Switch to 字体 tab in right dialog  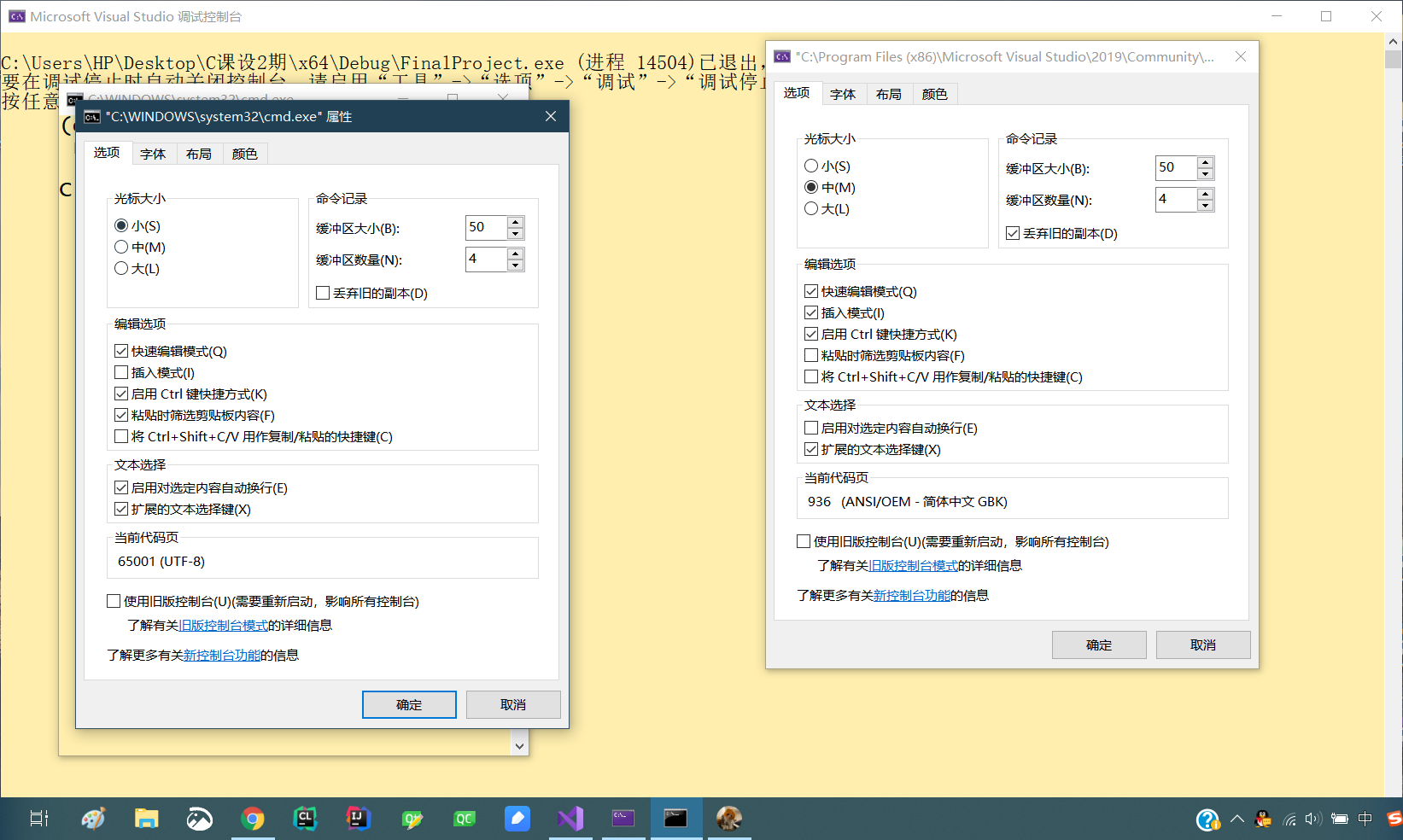tap(844, 94)
